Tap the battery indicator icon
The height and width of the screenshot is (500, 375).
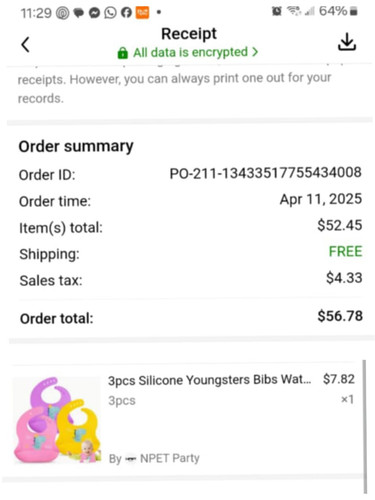(354, 11)
